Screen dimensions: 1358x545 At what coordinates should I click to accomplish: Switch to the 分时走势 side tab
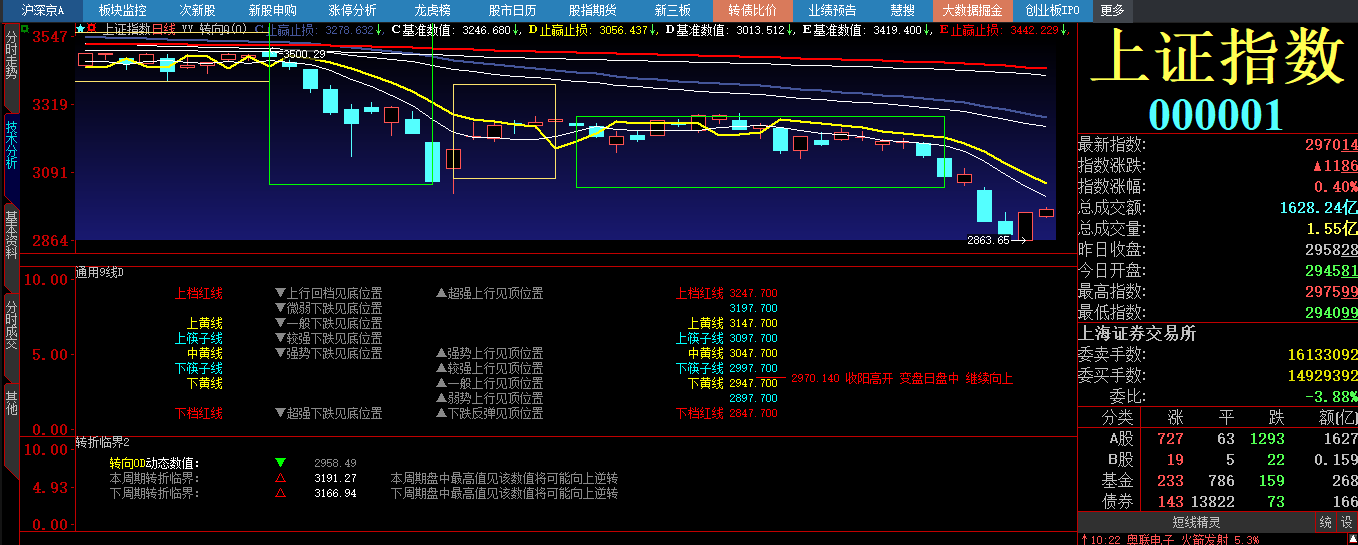pos(11,56)
